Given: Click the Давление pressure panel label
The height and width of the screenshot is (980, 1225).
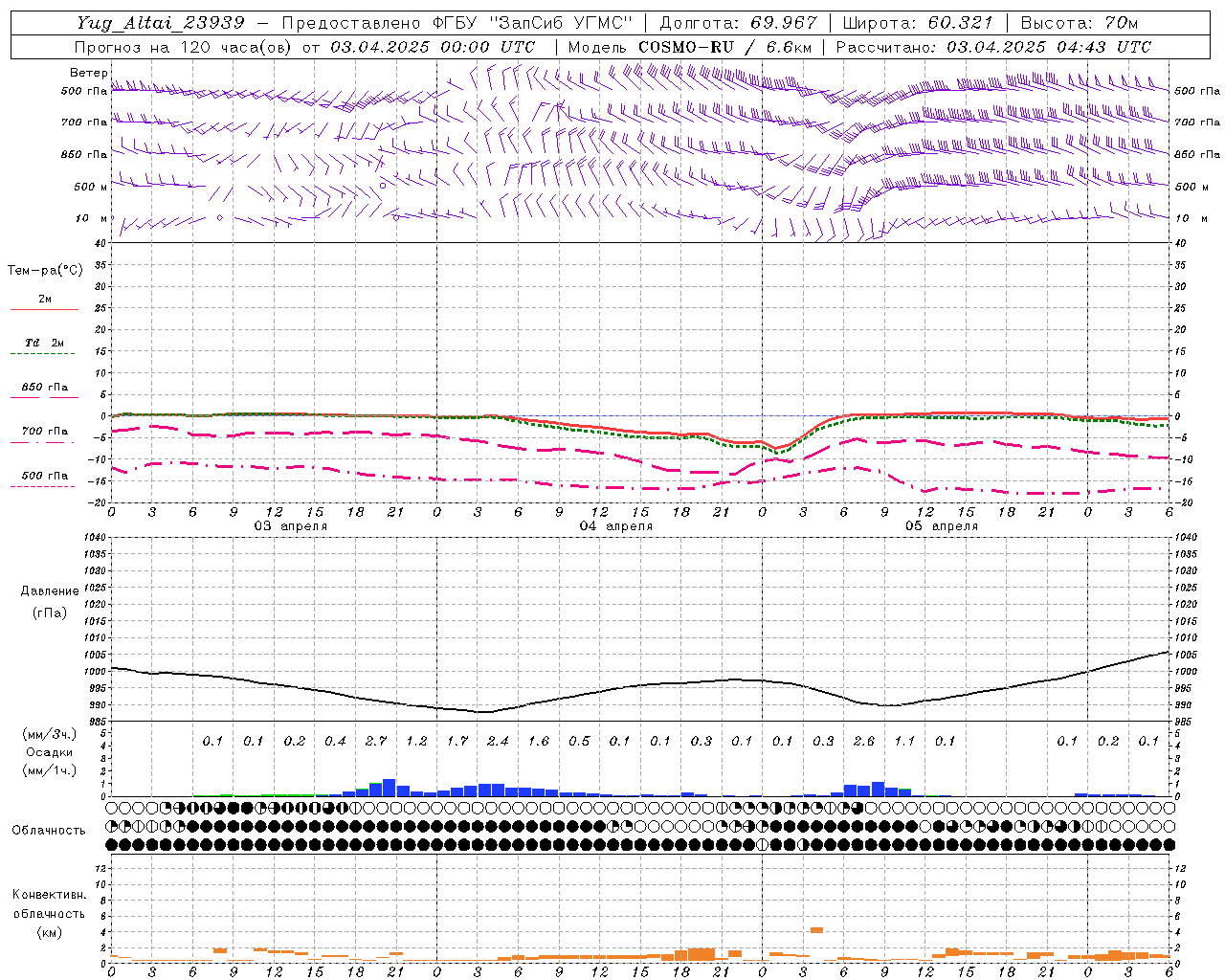Looking at the screenshot, I should (50, 591).
